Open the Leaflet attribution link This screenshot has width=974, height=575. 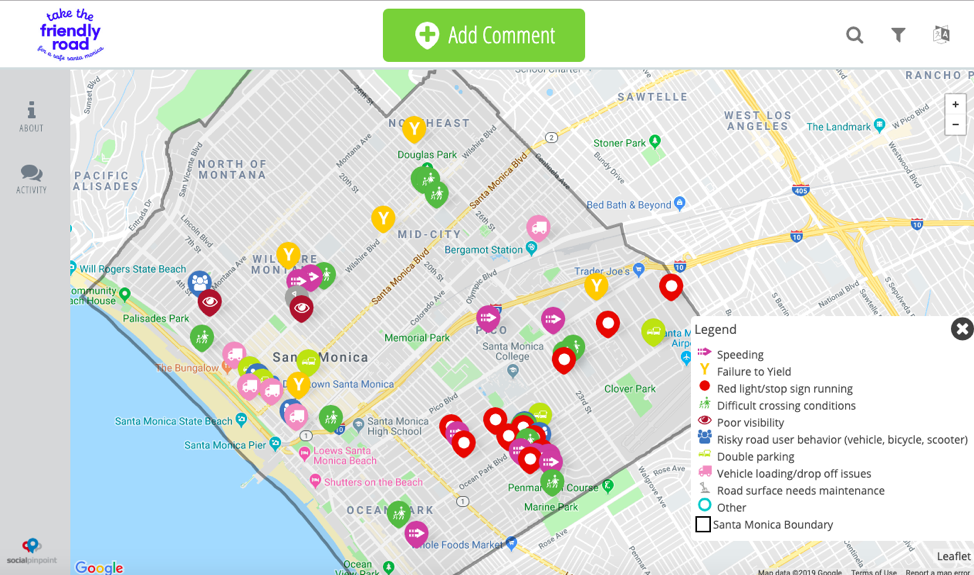[x=953, y=557]
